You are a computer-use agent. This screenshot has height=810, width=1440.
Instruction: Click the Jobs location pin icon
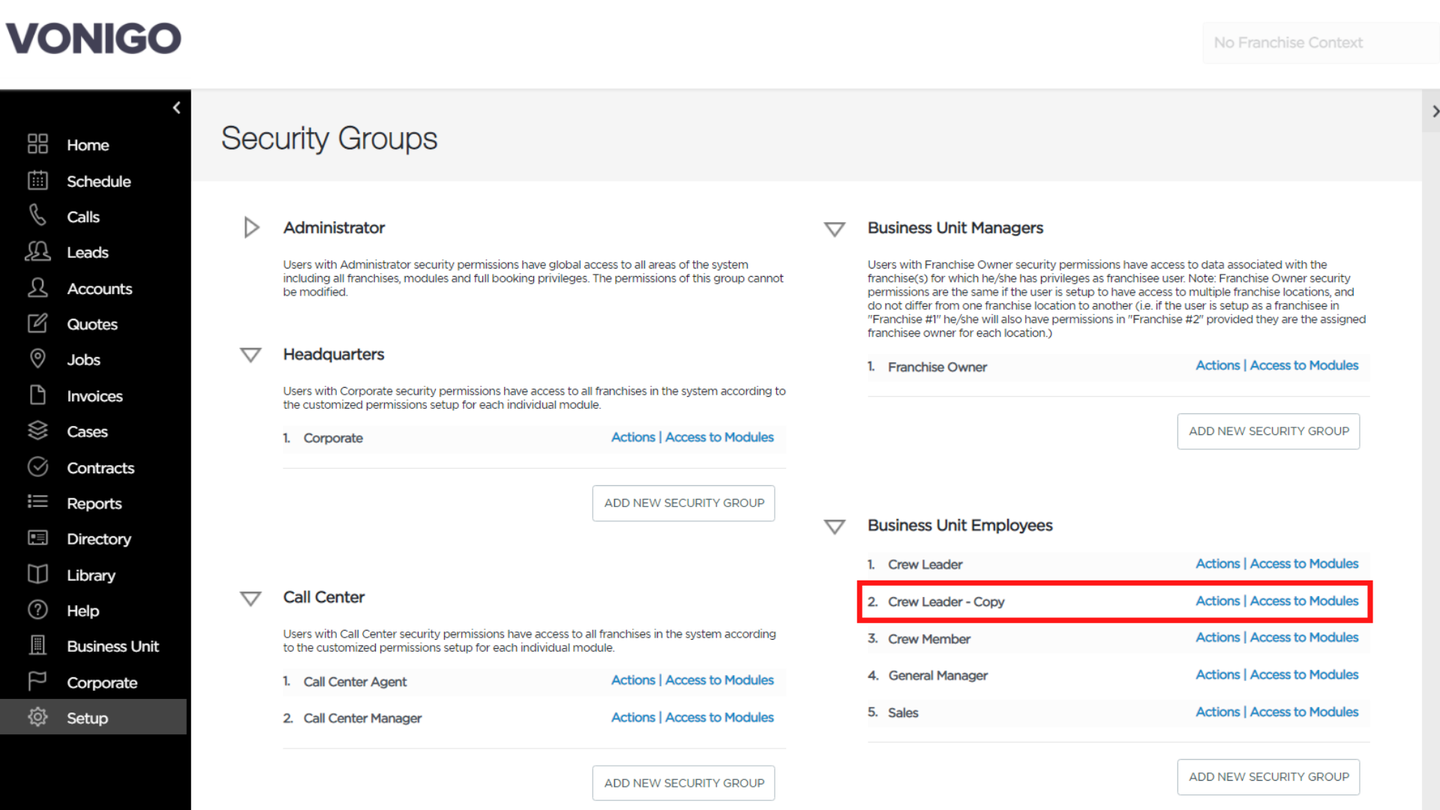[x=37, y=359]
